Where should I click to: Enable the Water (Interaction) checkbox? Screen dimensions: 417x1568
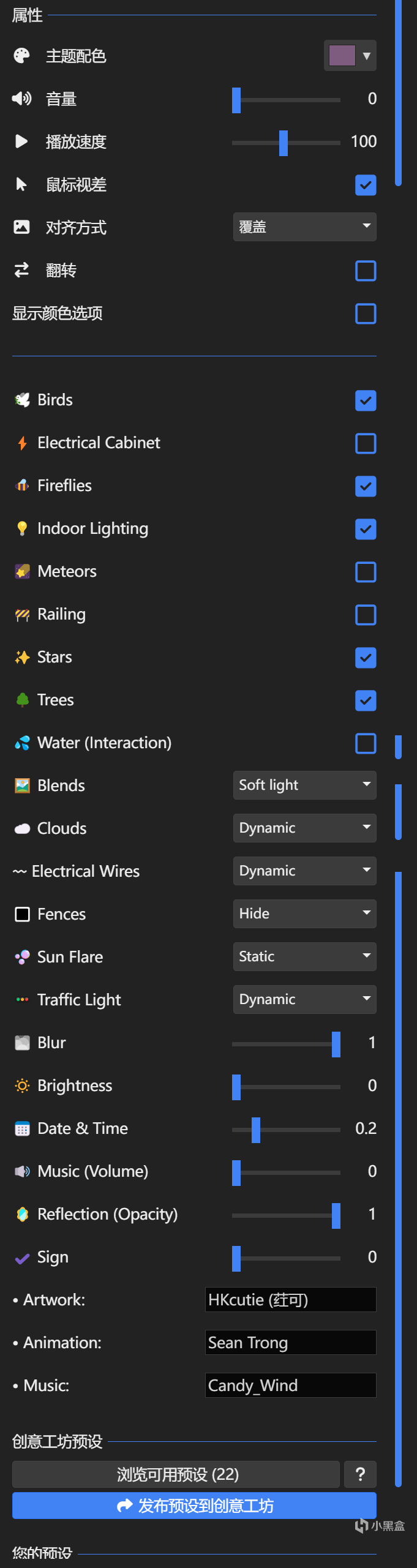[x=366, y=743]
